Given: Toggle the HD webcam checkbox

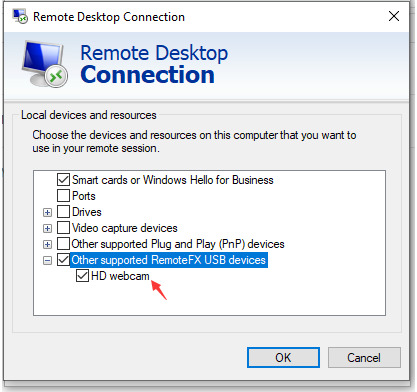Looking at the screenshot, I should 82,276.
